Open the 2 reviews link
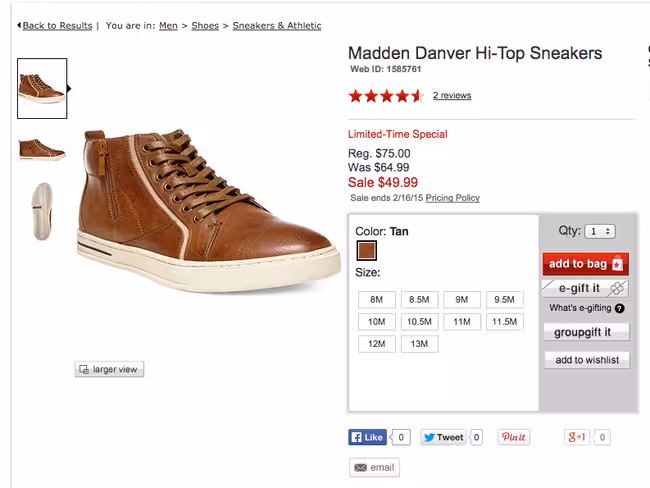The height and width of the screenshot is (488, 650). pos(452,95)
